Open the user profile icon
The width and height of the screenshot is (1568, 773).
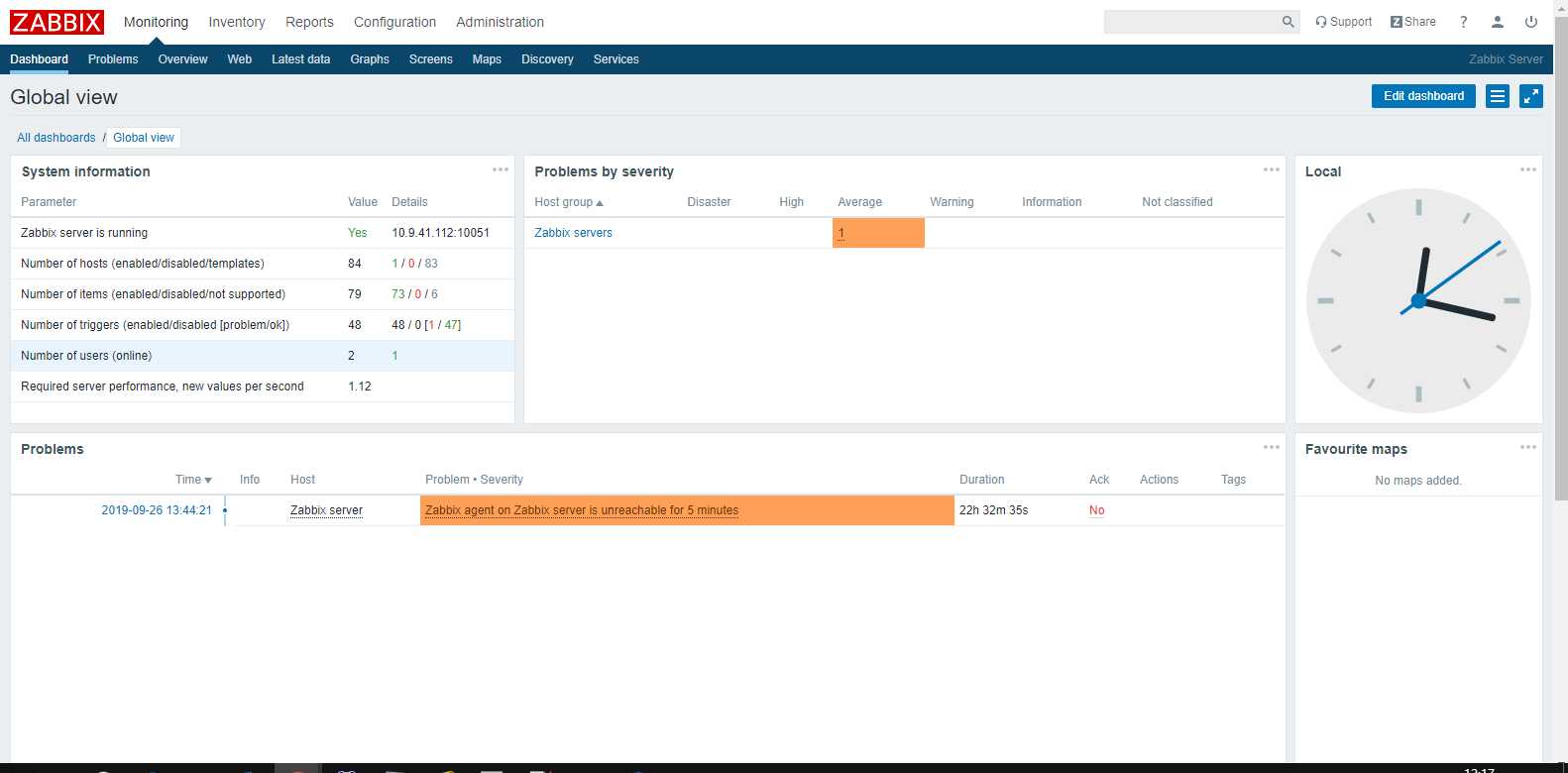pos(1497,22)
